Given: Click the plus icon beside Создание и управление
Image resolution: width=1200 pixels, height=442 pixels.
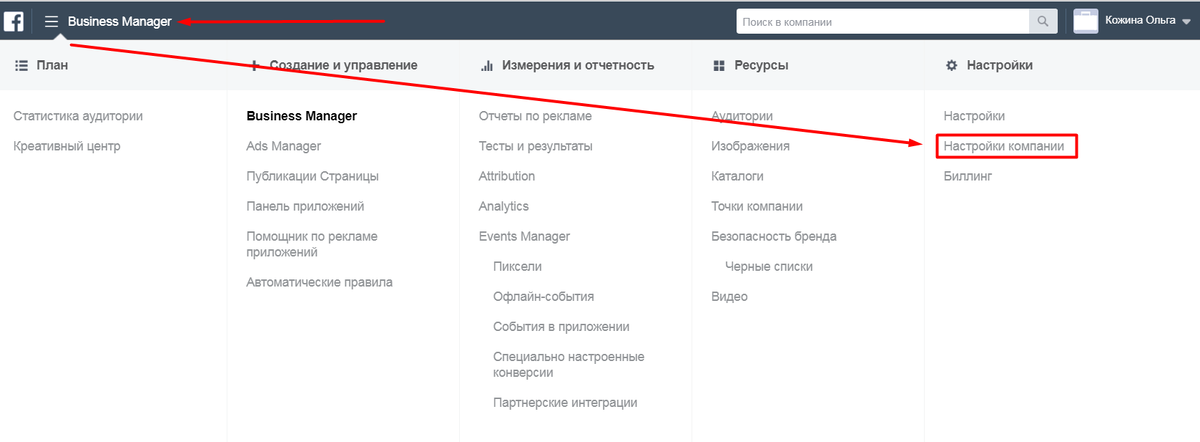Looking at the screenshot, I should pos(253,65).
